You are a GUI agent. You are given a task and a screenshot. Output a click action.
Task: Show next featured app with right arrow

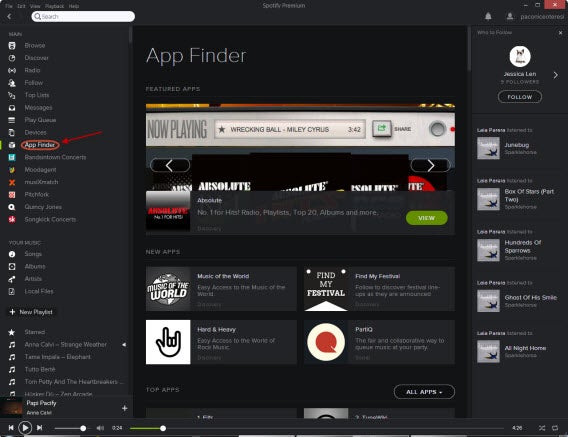431,166
